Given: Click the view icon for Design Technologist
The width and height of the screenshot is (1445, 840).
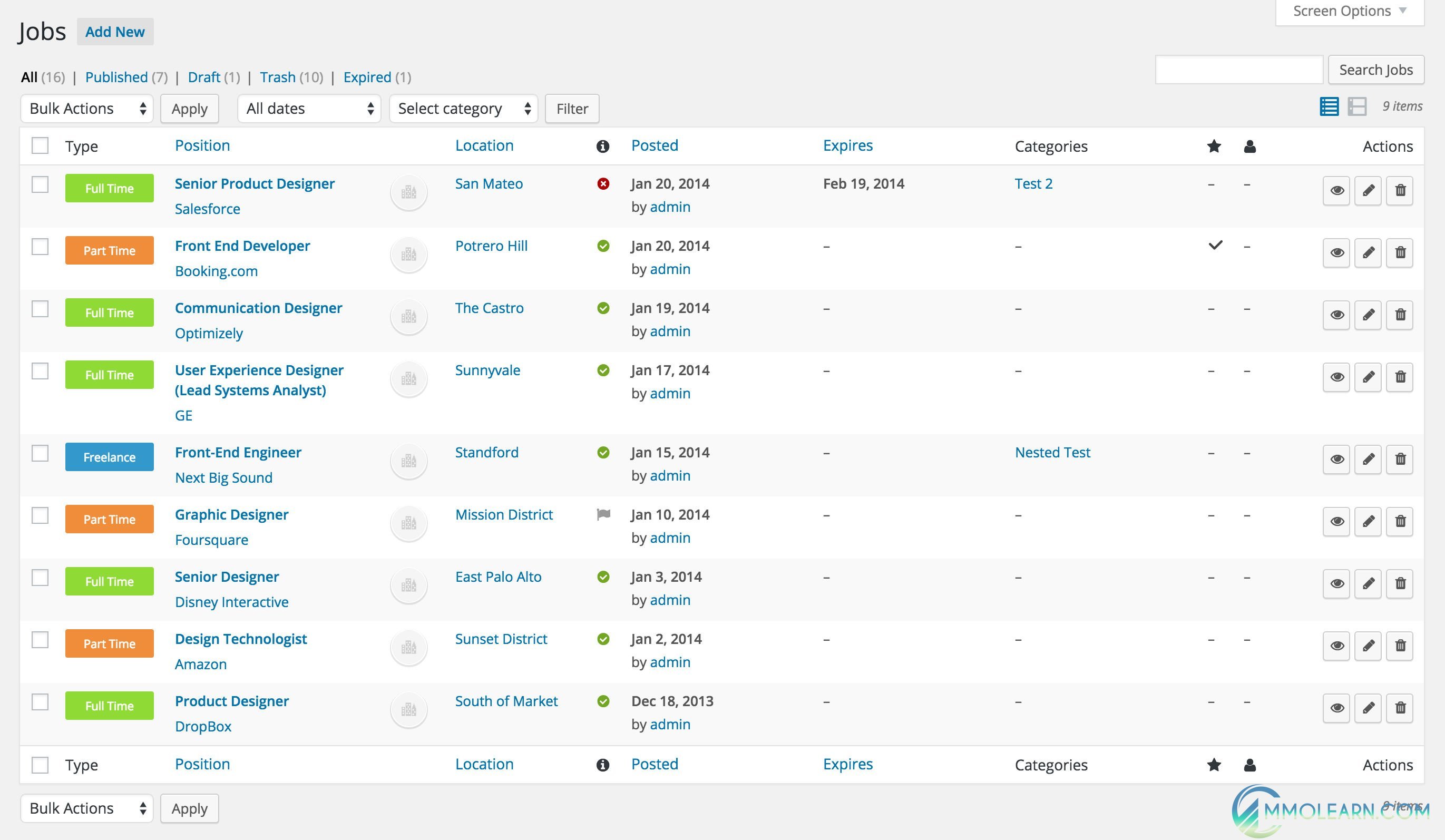Looking at the screenshot, I should [1337, 645].
